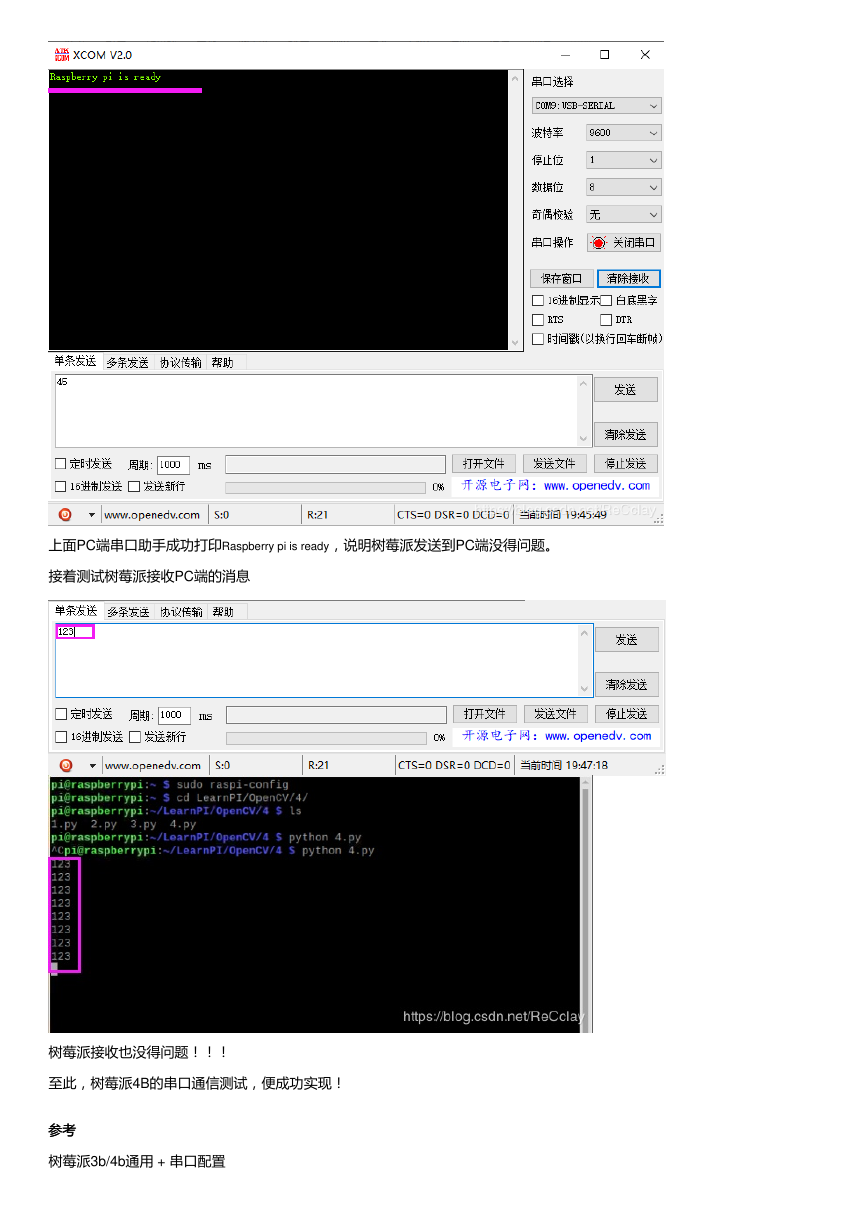Viewport: 868px width, 1228px height.
Task: Click 停止发送 button in the 19:45:49 window
Action: (626, 464)
